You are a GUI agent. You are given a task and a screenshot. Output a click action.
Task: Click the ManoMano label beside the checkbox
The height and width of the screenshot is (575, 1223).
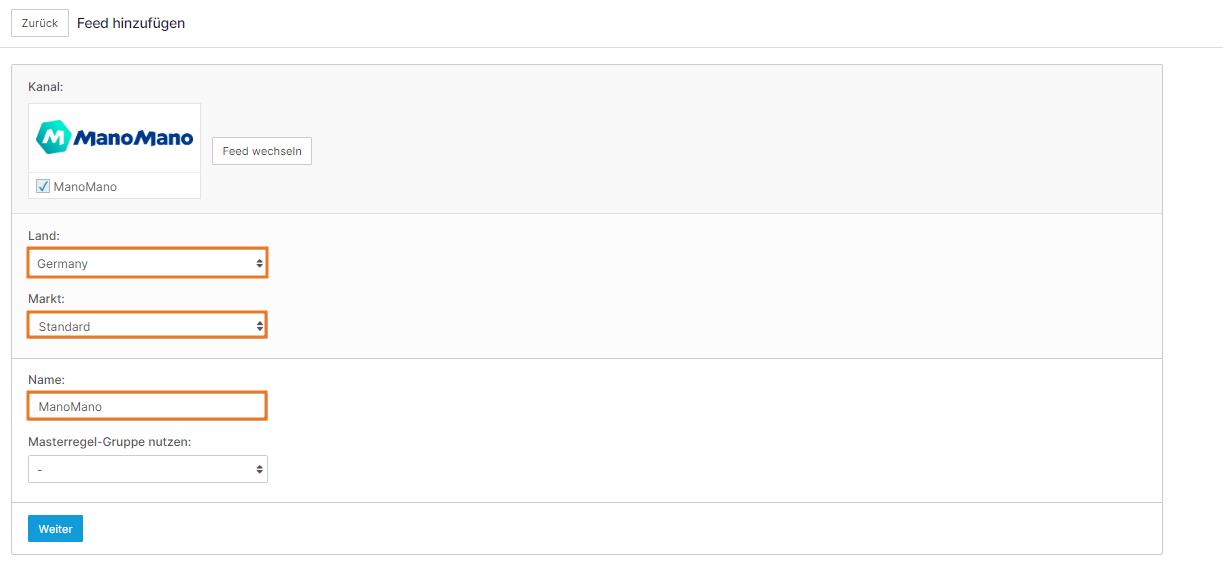[x=85, y=187]
